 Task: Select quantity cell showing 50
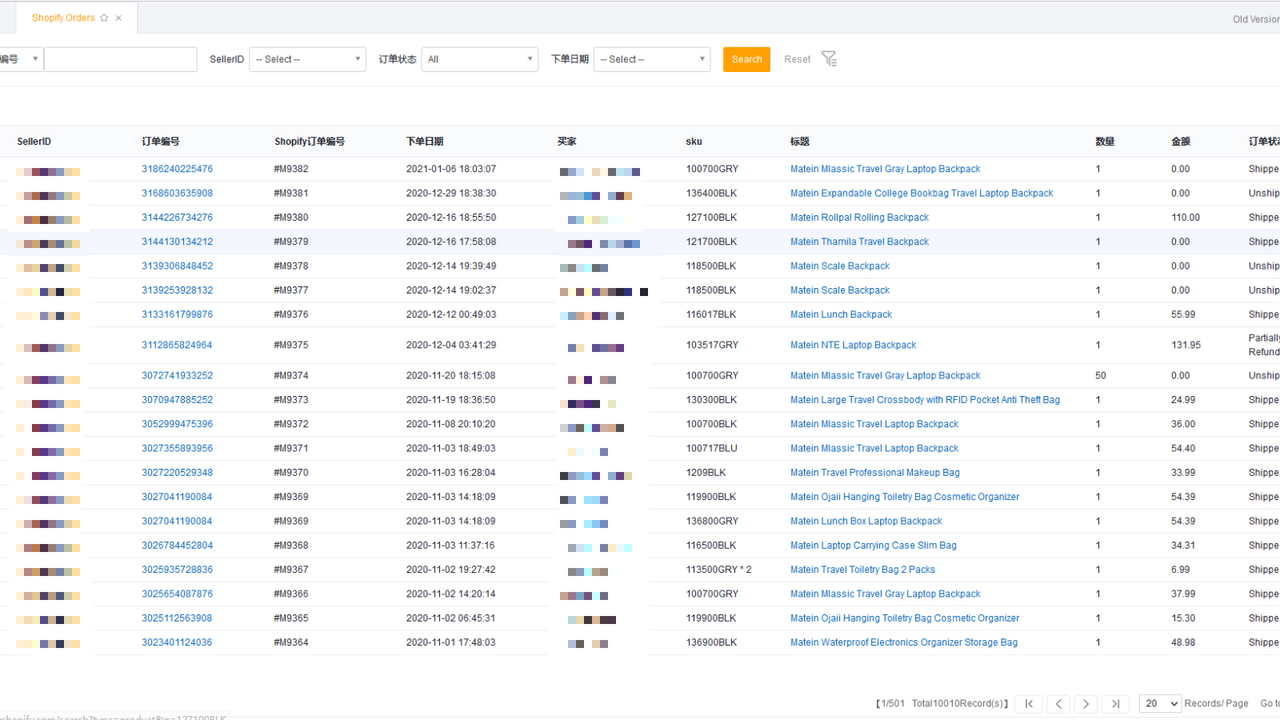(x=1101, y=375)
